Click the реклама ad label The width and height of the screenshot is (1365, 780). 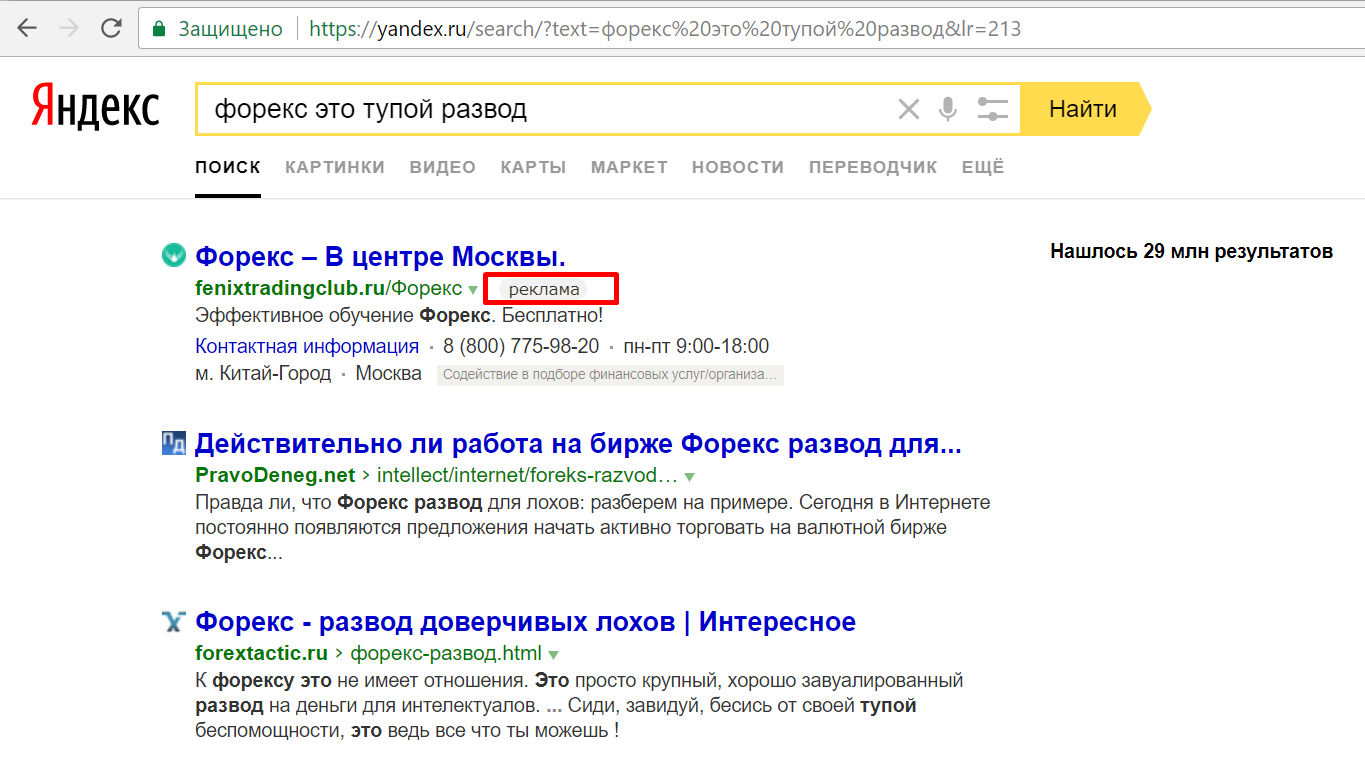pos(544,290)
